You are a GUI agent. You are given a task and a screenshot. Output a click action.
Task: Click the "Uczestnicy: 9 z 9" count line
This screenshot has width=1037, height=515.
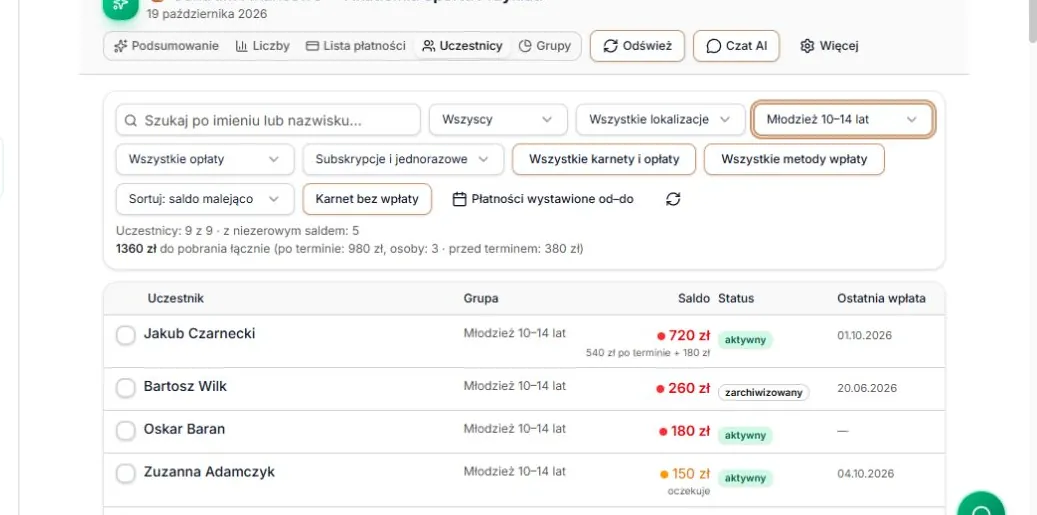click(x=237, y=231)
